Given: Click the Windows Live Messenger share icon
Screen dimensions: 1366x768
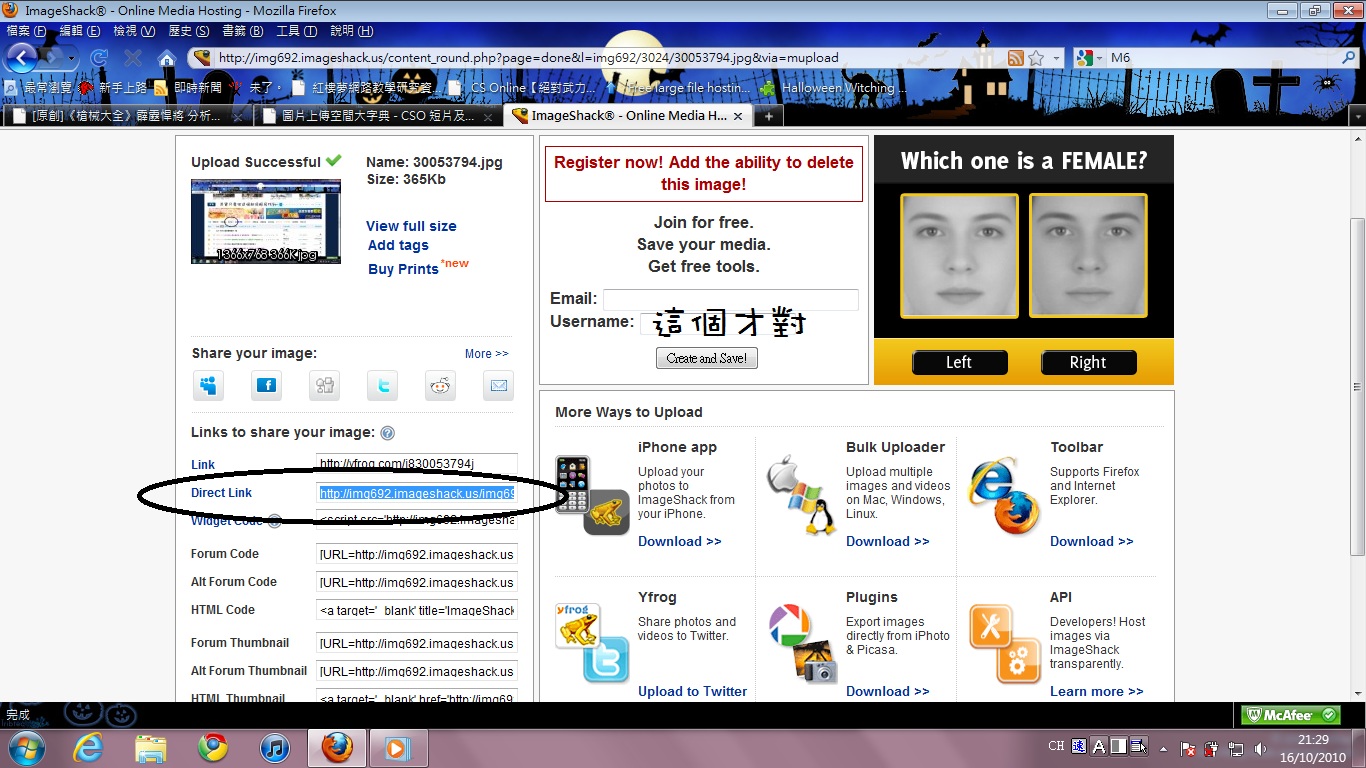Looking at the screenshot, I should point(208,385).
